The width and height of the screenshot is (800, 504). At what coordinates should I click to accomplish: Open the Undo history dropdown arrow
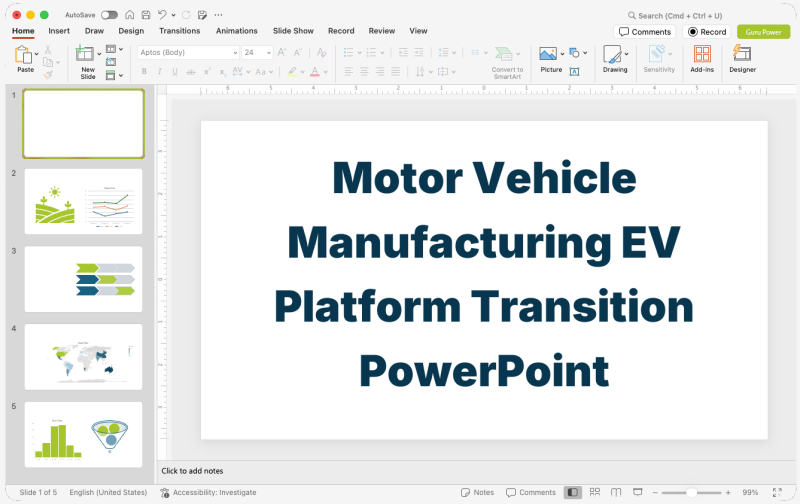pos(173,15)
